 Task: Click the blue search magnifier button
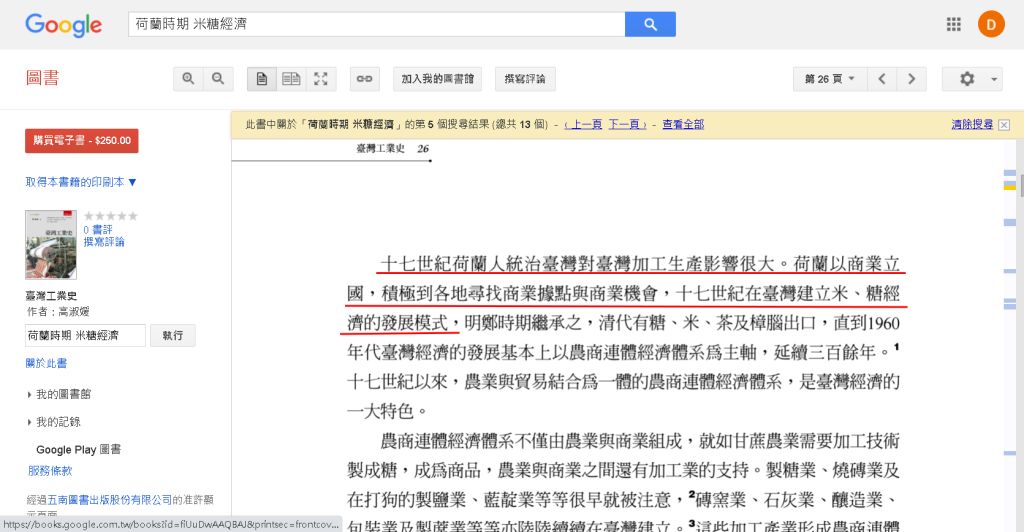(x=650, y=24)
